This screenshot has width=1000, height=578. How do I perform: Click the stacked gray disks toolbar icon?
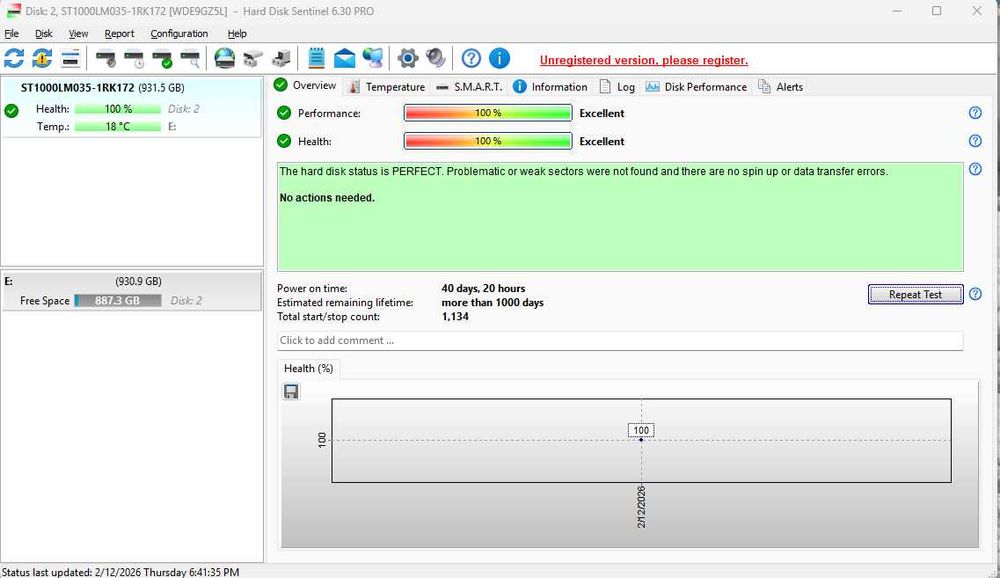pos(253,59)
